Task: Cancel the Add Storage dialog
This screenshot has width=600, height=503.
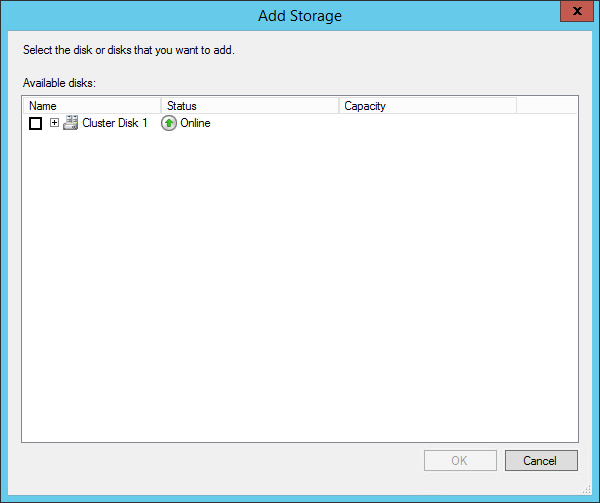Action: 541,460
